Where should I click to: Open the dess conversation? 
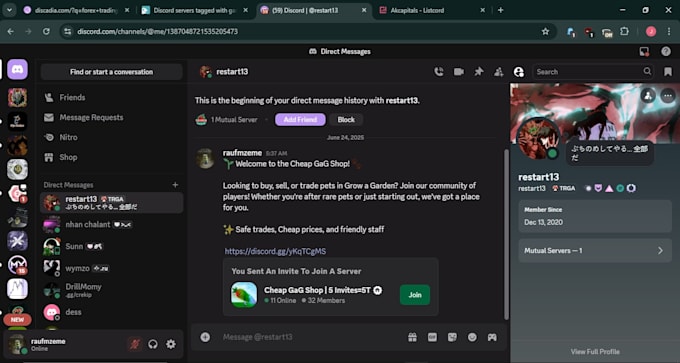click(x=112, y=312)
